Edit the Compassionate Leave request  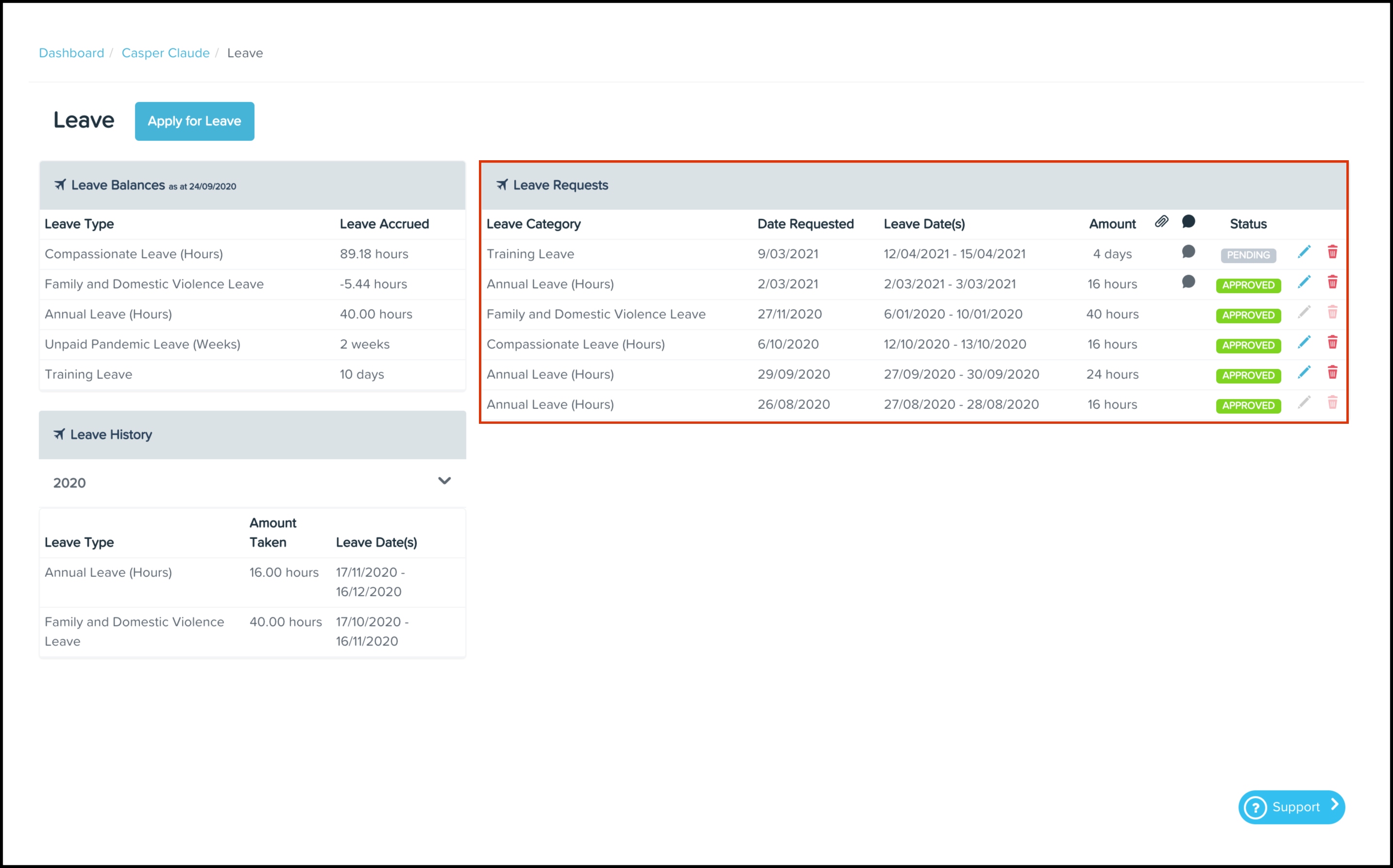(x=1304, y=342)
